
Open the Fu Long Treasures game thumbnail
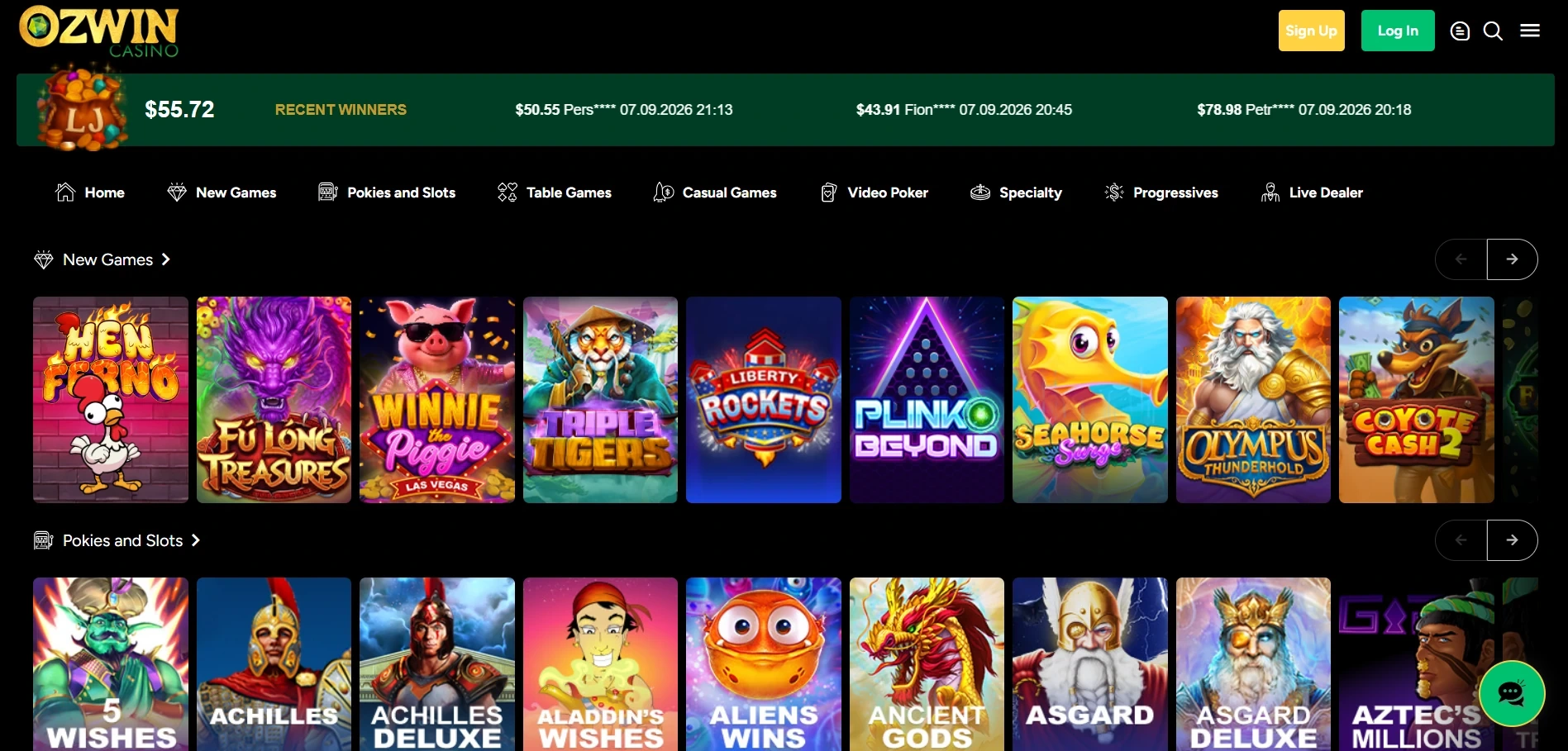click(274, 400)
